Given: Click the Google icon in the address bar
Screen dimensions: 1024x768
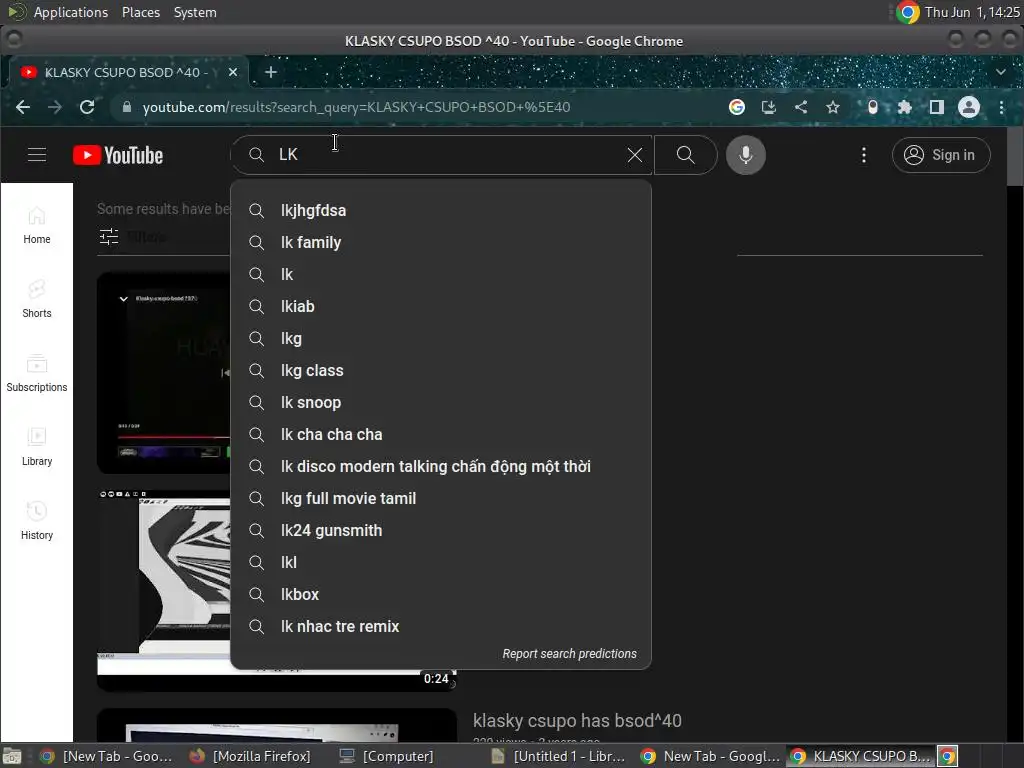Looking at the screenshot, I should click(x=737, y=107).
